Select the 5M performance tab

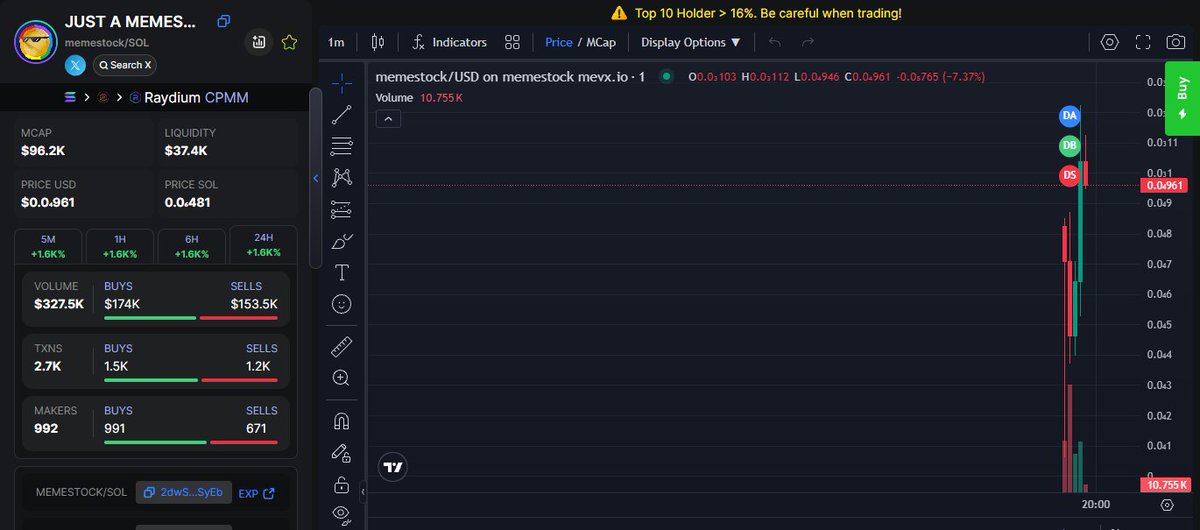48,246
